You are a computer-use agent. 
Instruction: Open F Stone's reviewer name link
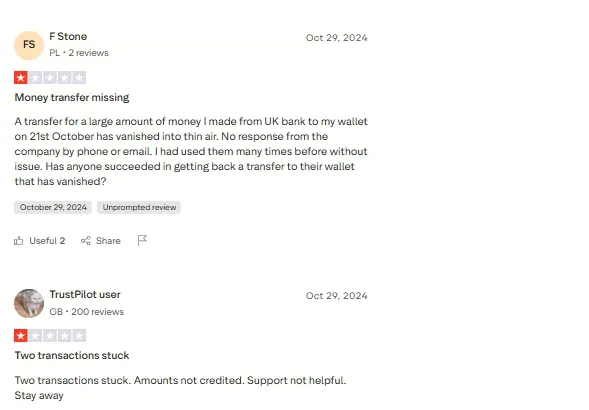68,36
